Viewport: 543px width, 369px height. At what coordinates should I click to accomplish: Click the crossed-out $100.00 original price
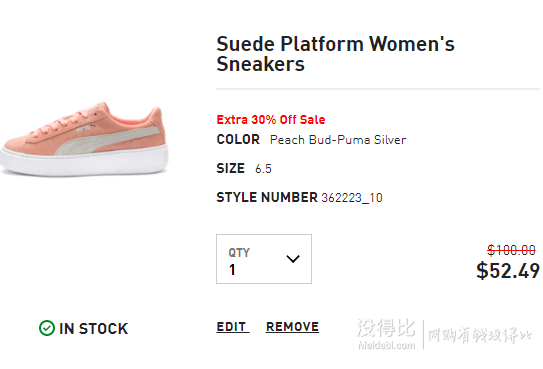tap(511, 250)
